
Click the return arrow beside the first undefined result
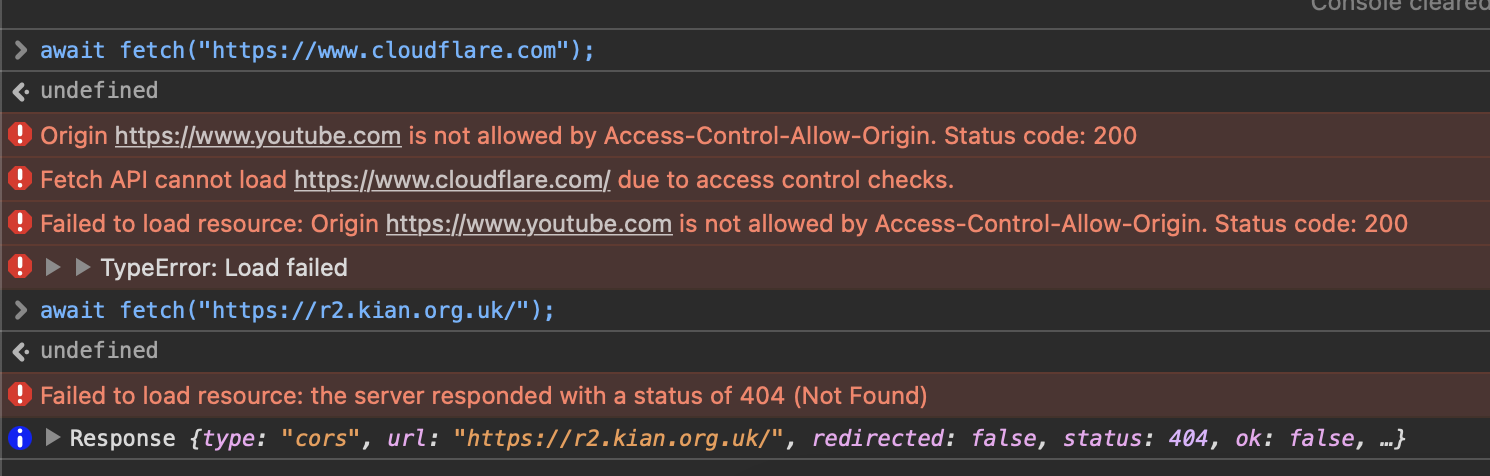(19, 91)
